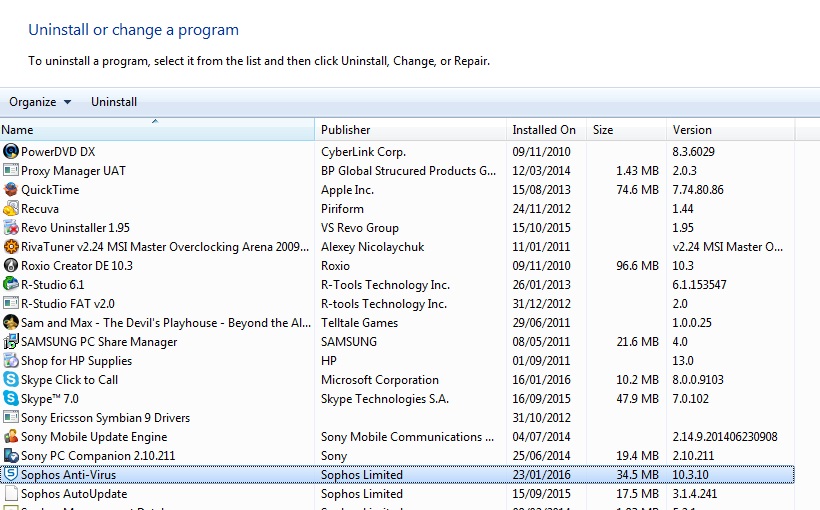
Task: Click the Sophos Anti-Virus shield icon
Action: coord(10,474)
